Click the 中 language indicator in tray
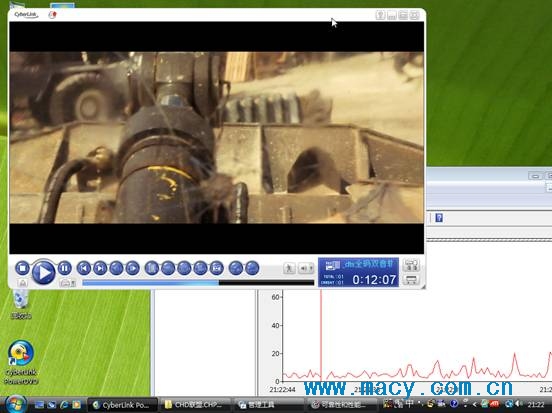 409,403
